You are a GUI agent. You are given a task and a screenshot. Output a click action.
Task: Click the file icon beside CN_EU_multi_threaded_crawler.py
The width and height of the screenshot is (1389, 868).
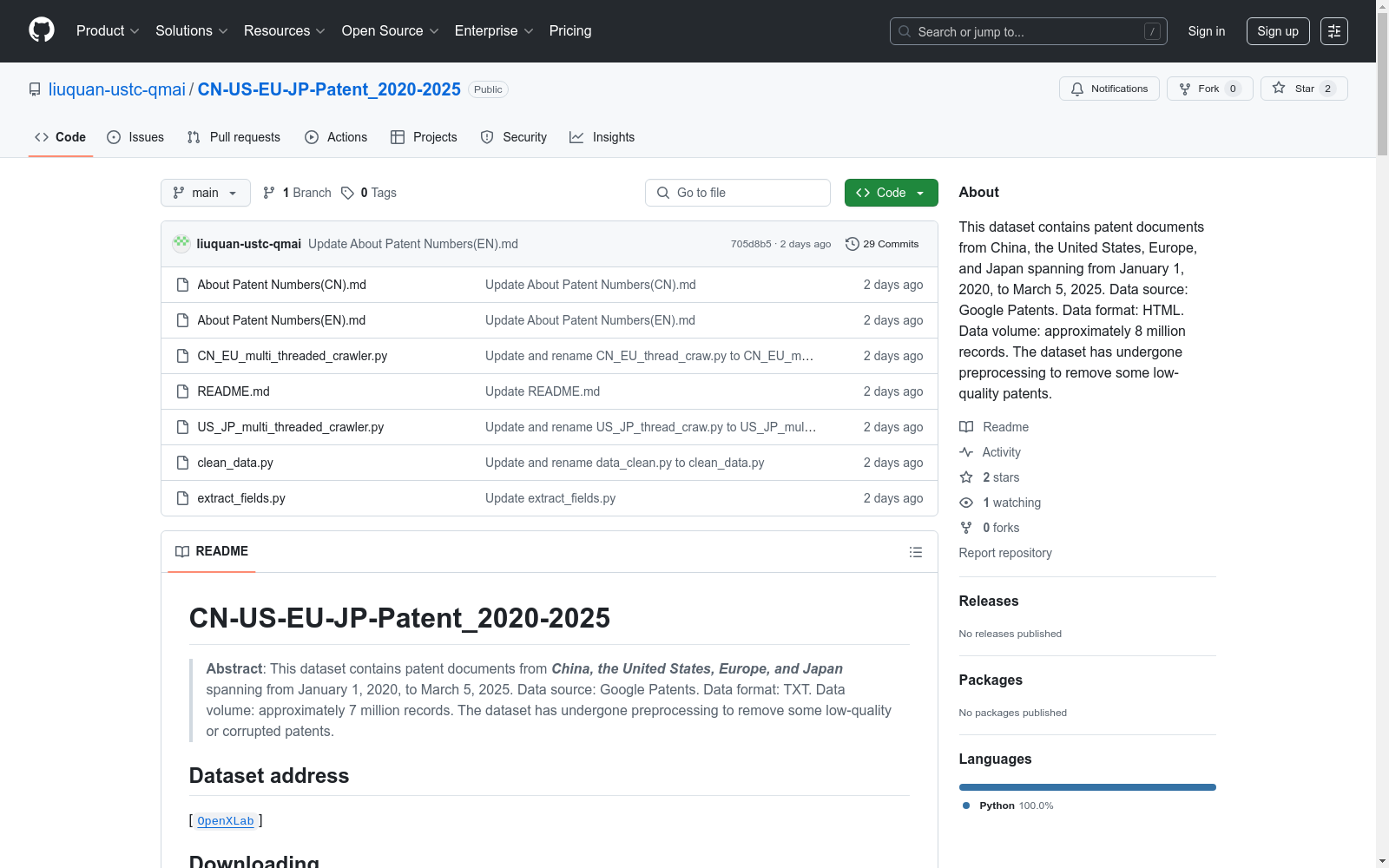[x=182, y=356]
